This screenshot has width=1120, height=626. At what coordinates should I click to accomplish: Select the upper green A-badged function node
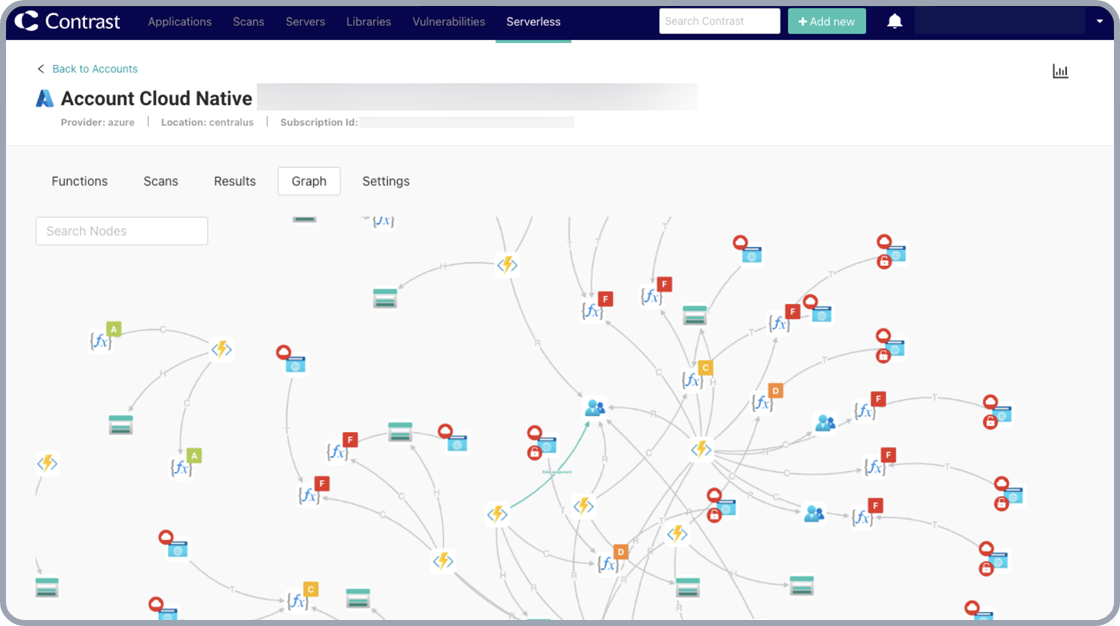click(101, 341)
